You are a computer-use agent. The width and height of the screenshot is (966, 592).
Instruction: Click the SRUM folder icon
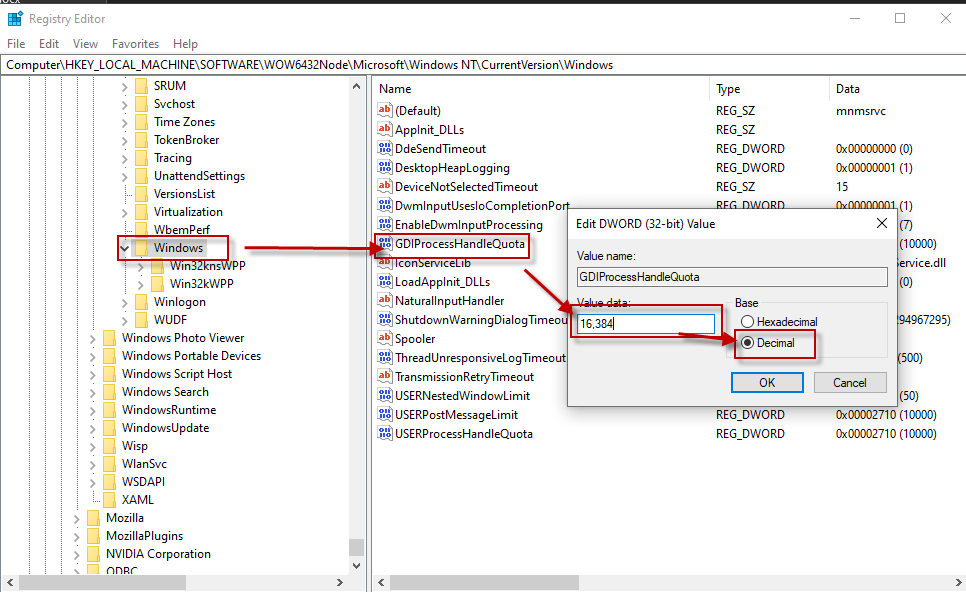(x=142, y=86)
